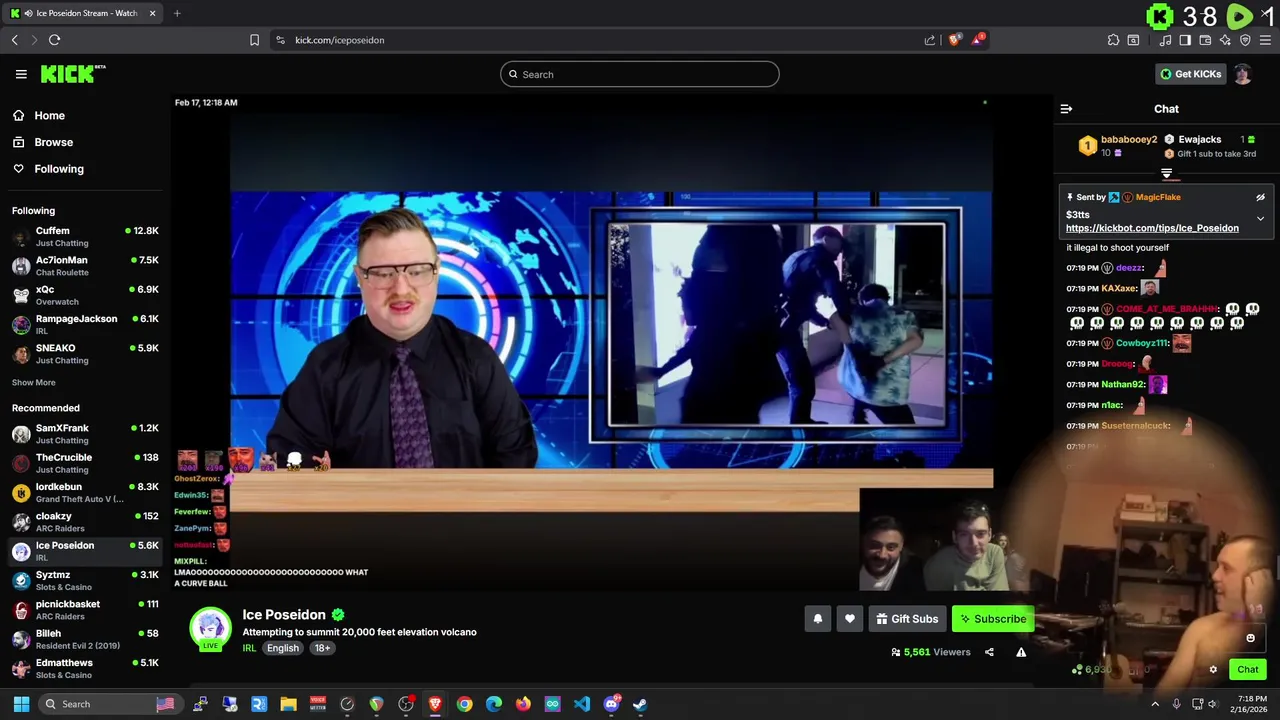The height and width of the screenshot is (720, 1280).
Task: Unpin the pinned chat message
Action: coord(1260,197)
